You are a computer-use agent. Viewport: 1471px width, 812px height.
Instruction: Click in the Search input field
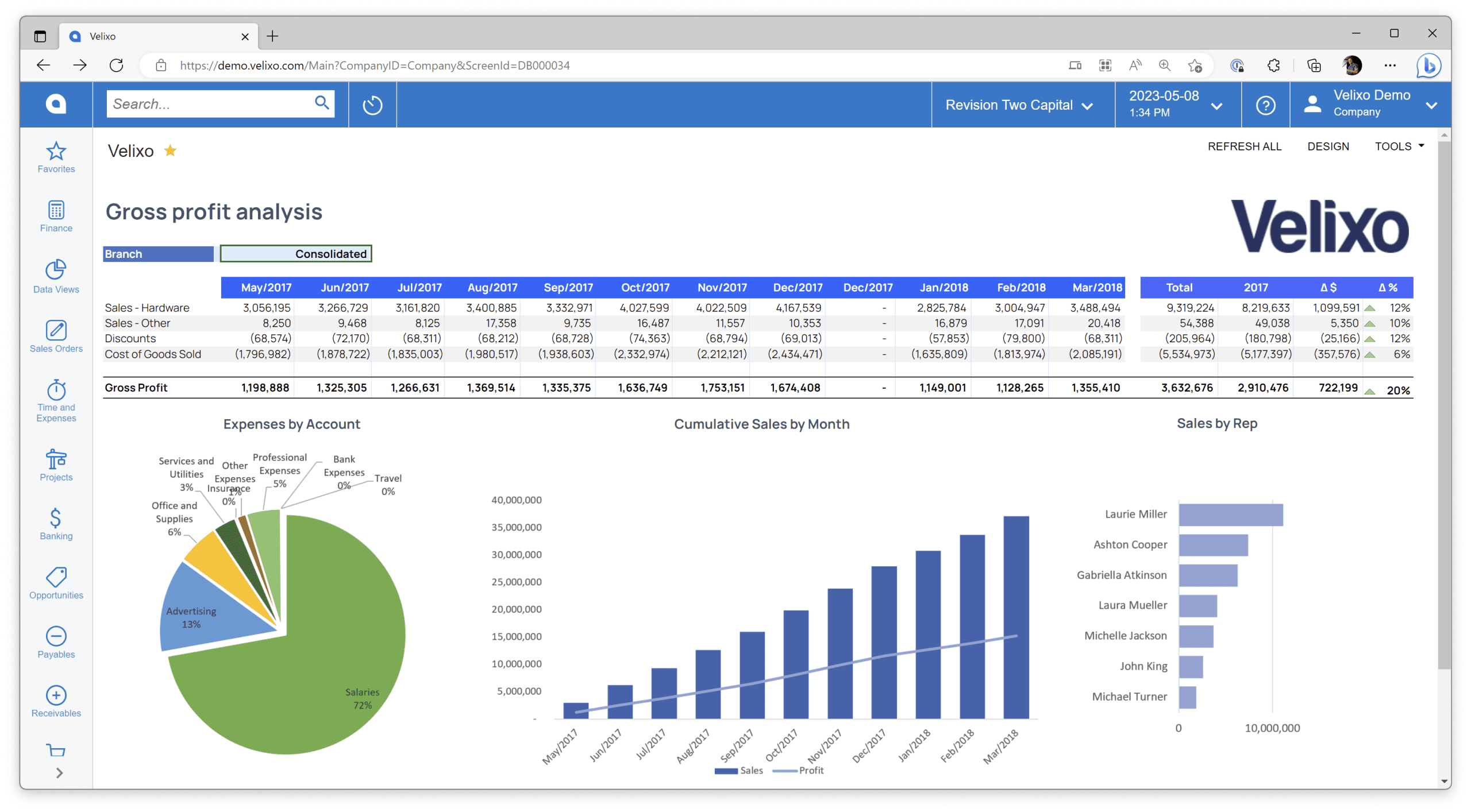210,104
